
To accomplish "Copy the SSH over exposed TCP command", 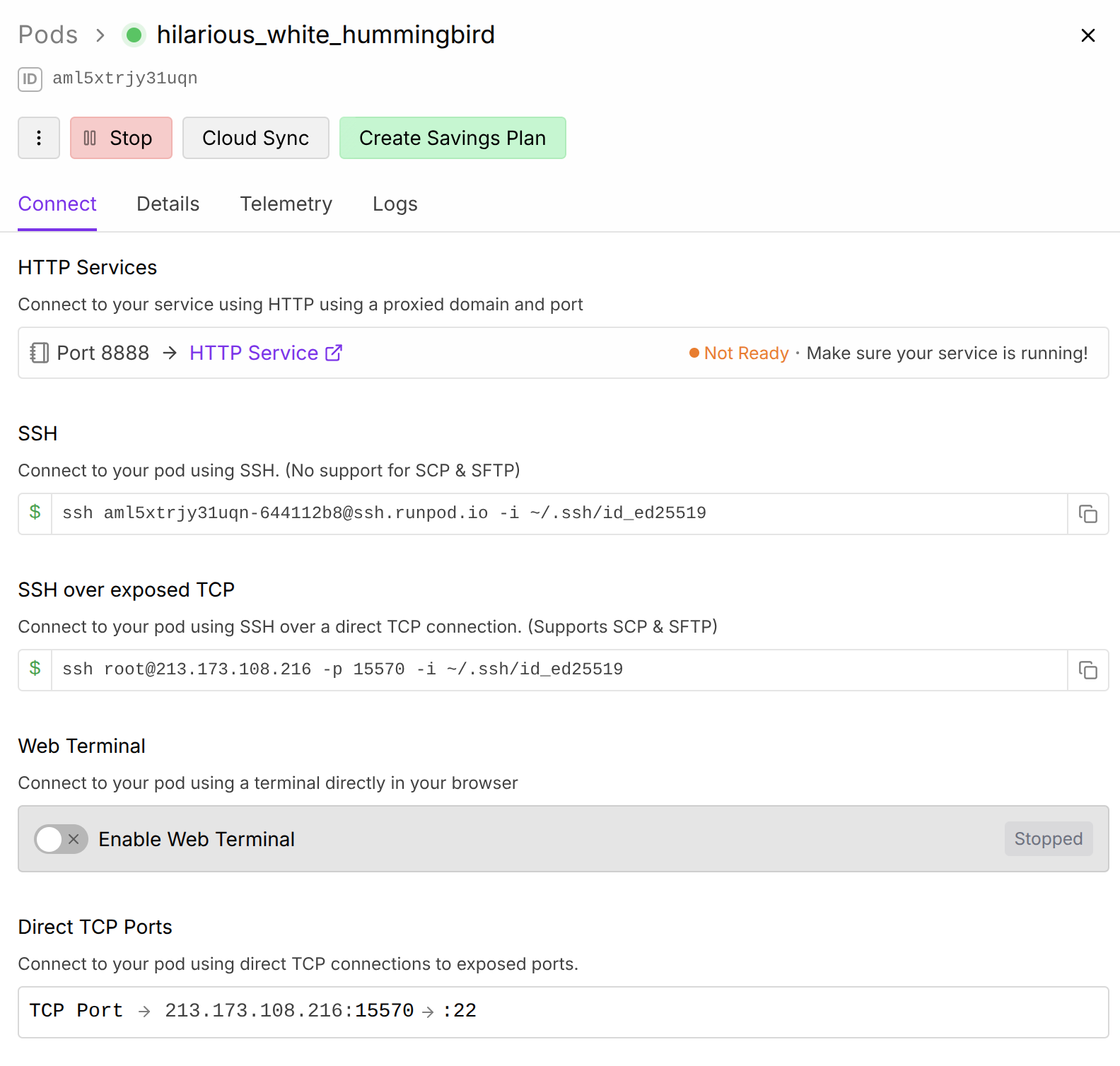I will [x=1087, y=670].
